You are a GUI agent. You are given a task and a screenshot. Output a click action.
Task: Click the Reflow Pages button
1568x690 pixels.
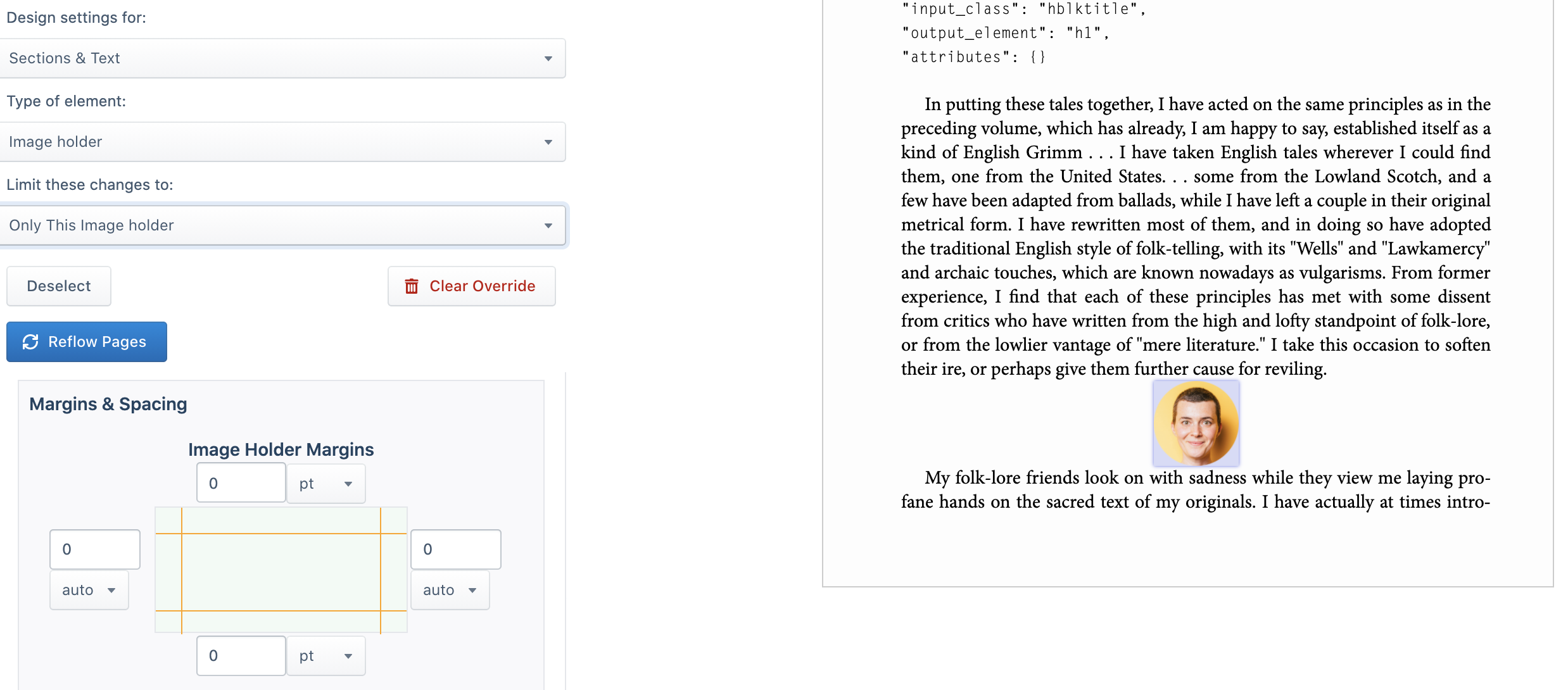[x=87, y=342]
